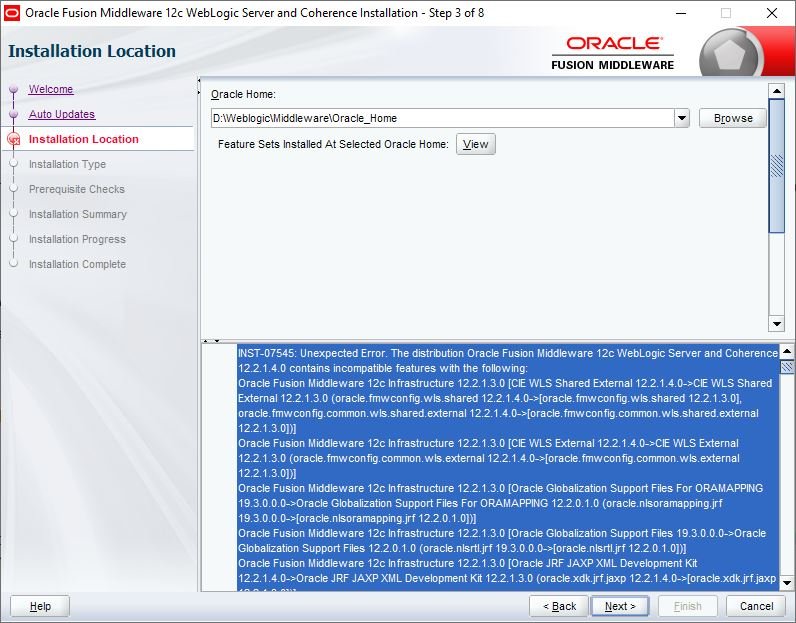The image size is (796, 623).
Task: Click the Installation Progress step bullet
Action: click(14, 239)
